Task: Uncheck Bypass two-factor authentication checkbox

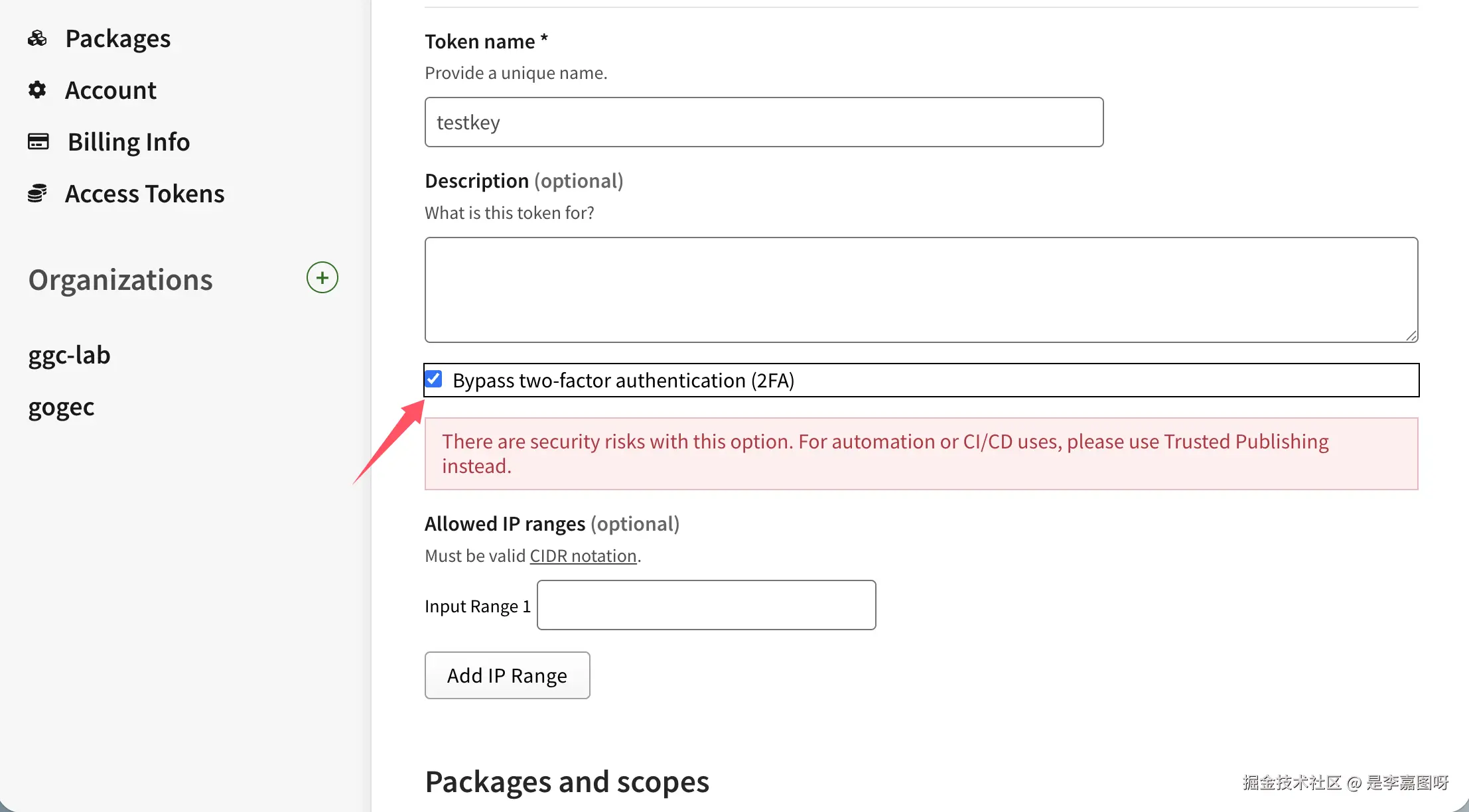Action: 433,379
